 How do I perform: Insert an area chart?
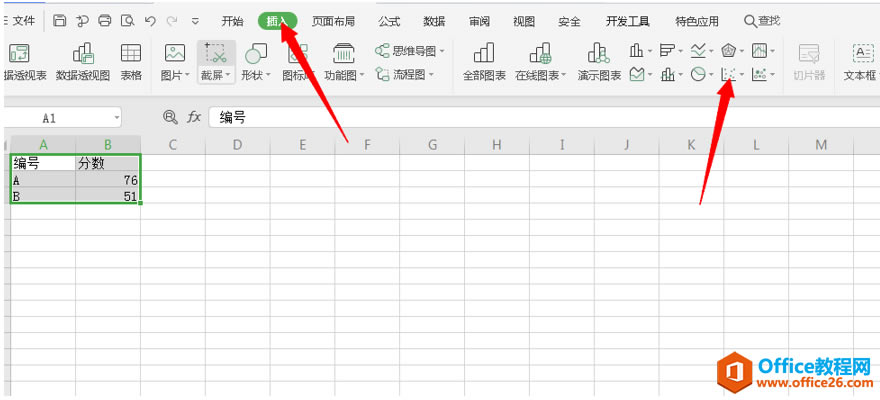click(637, 74)
